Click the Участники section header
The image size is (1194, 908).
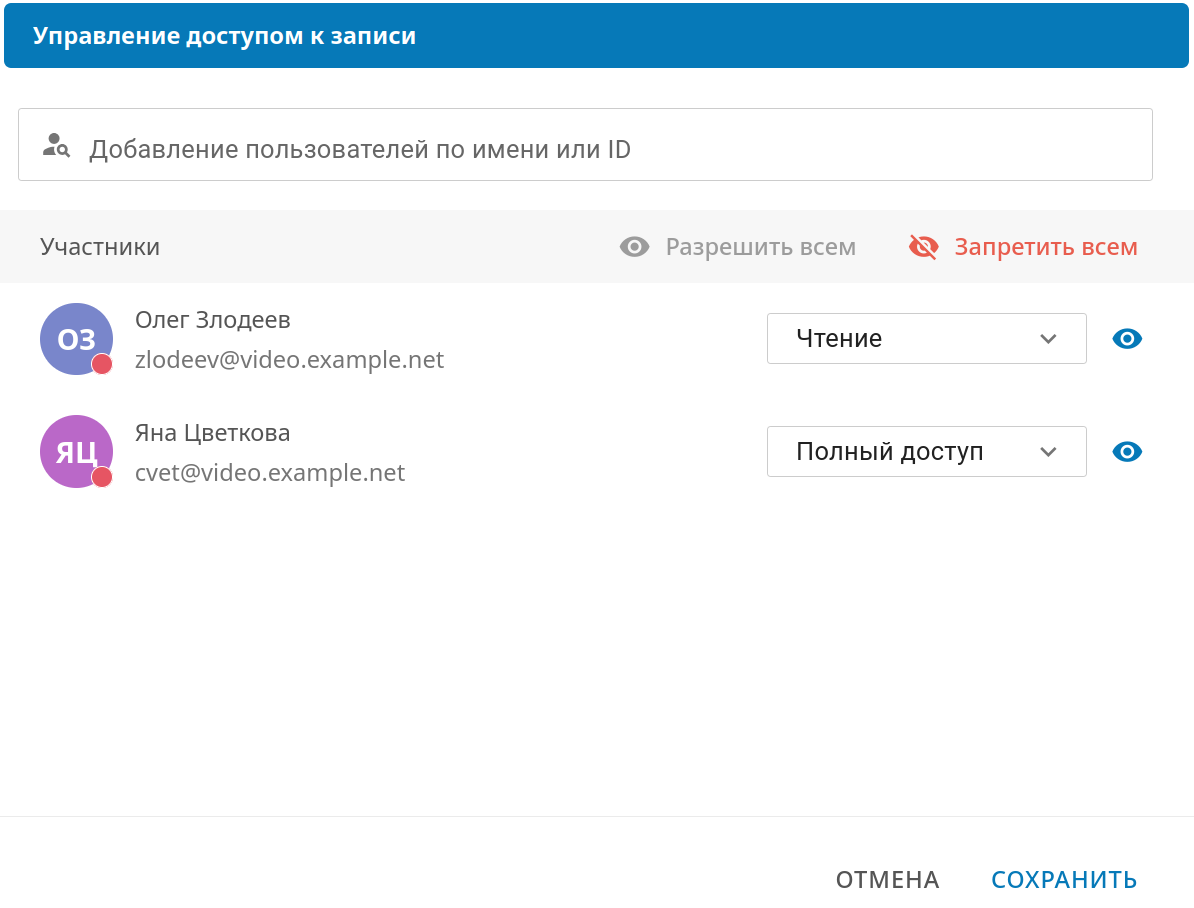(x=100, y=246)
